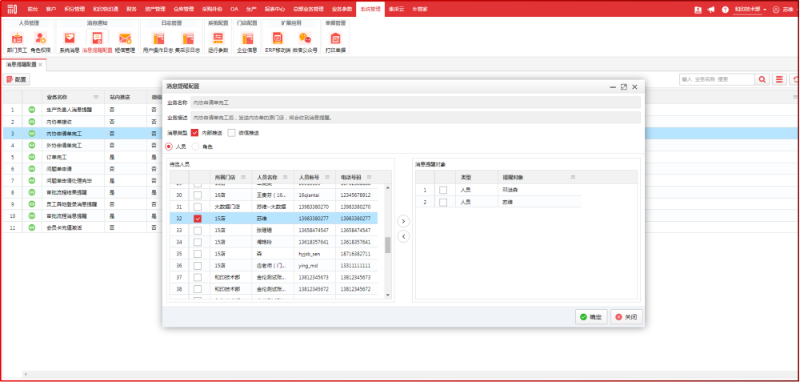Viewport: 800px width, 382px height.
Task: Click the red search magnifier icon
Action: click(x=762, y=80)
